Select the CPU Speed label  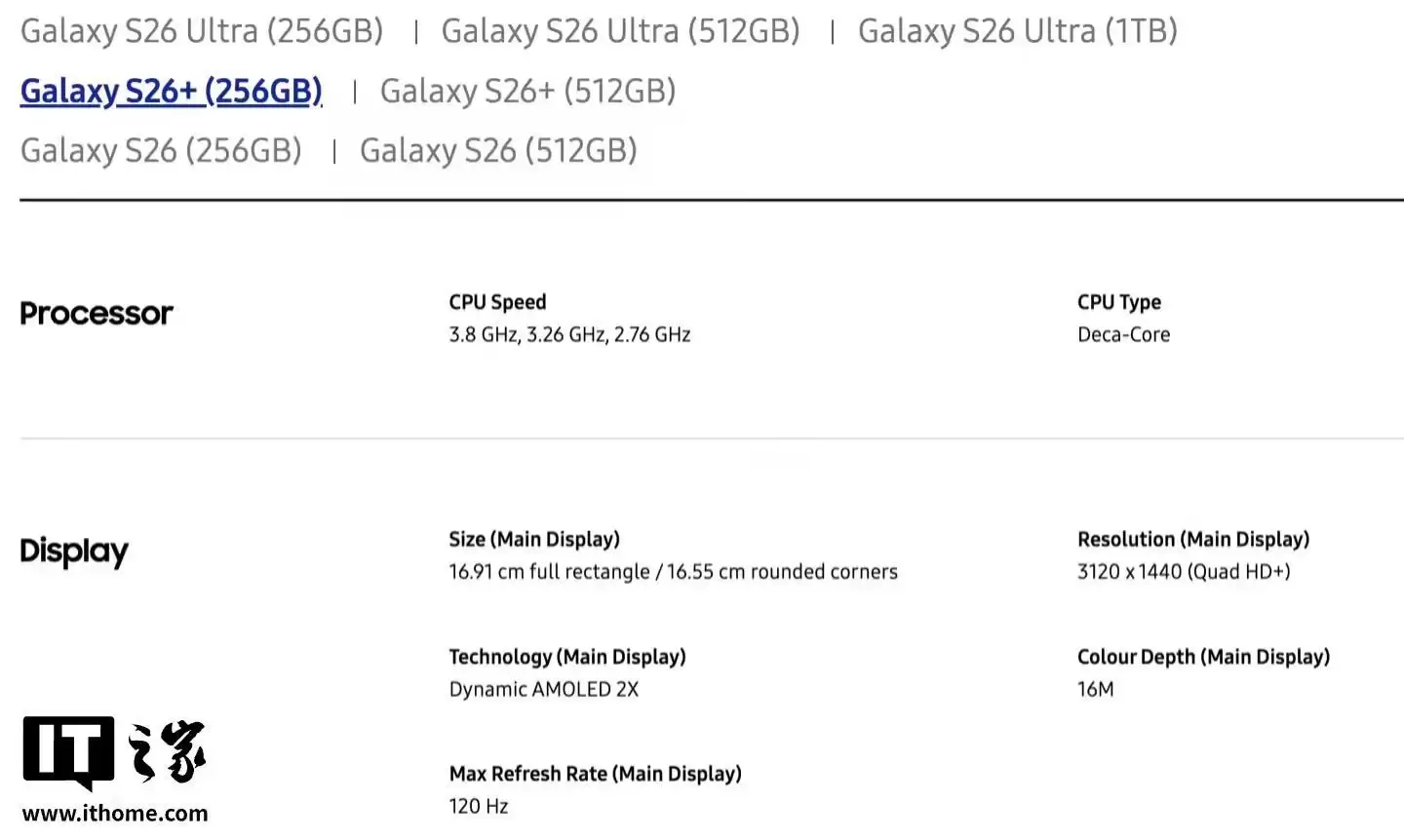coord(497,301)
